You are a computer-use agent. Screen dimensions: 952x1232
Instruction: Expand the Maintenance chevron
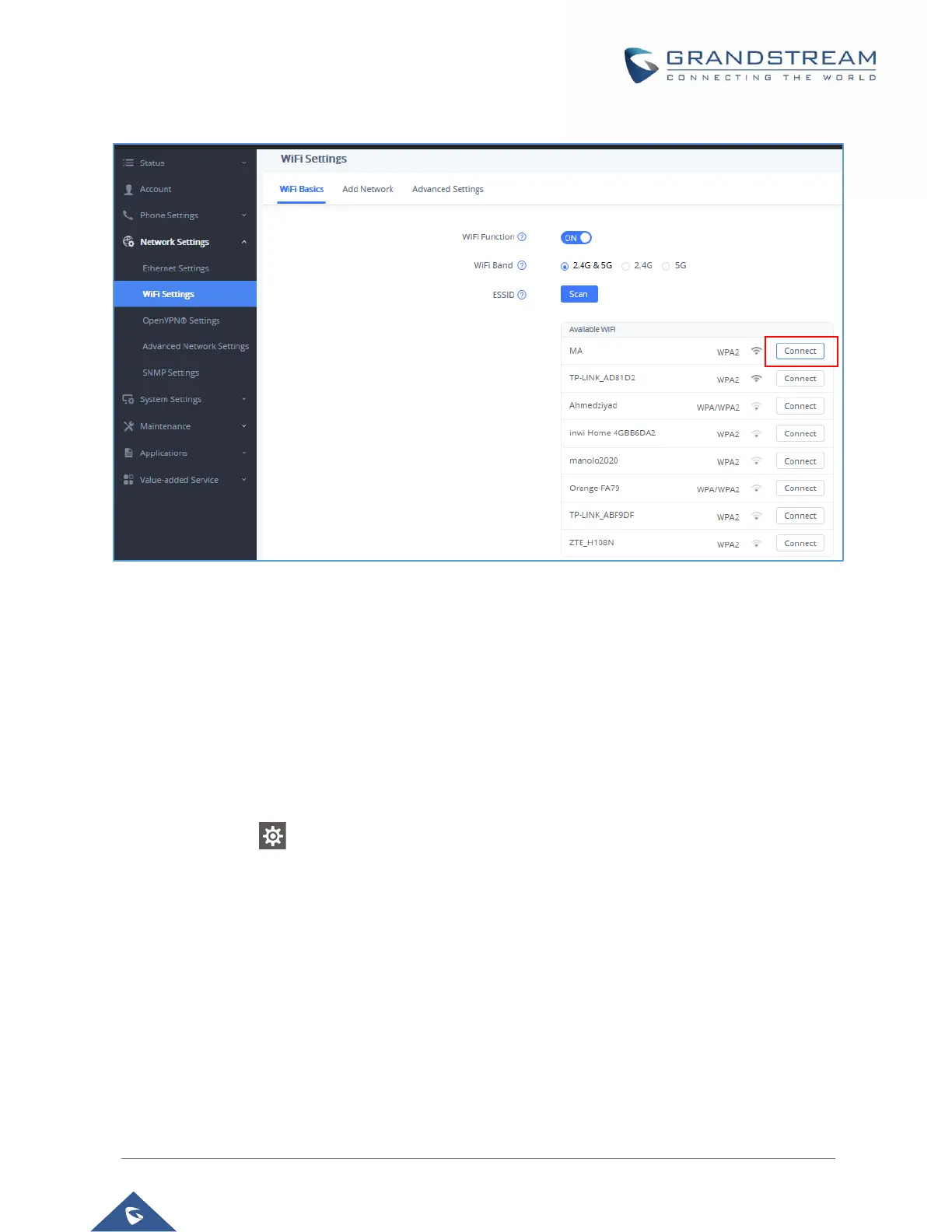[x=244, y=426]
